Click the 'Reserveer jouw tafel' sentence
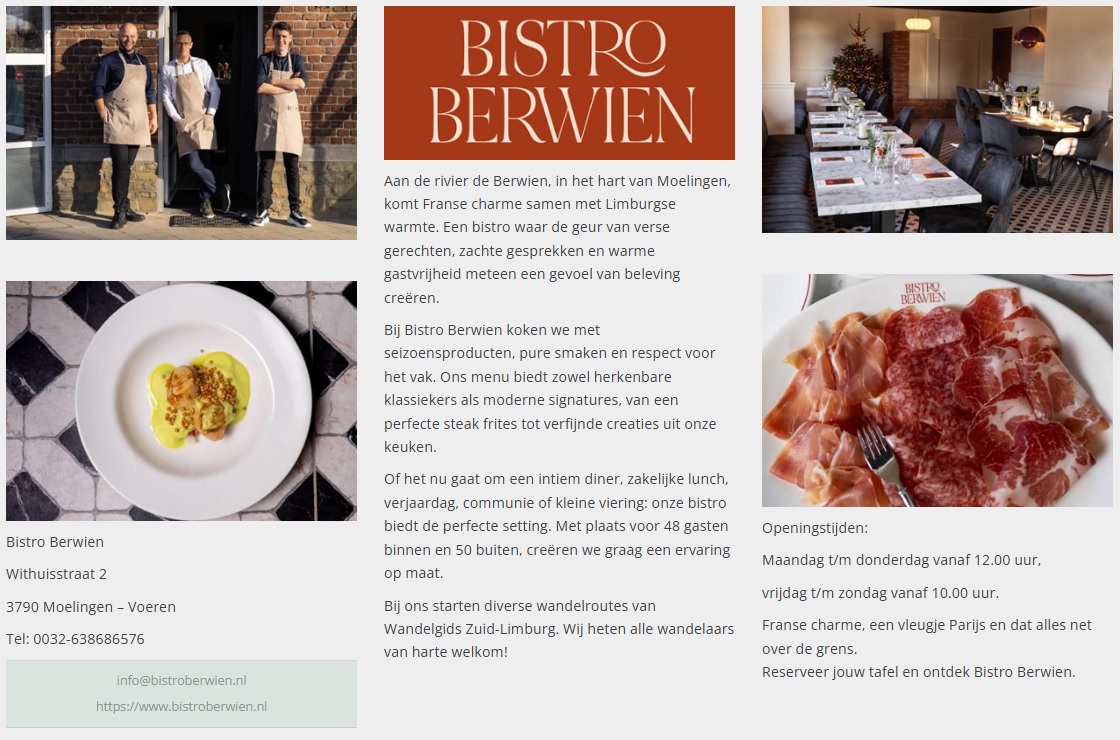1120x740 pixels. (x=919, y=671)
